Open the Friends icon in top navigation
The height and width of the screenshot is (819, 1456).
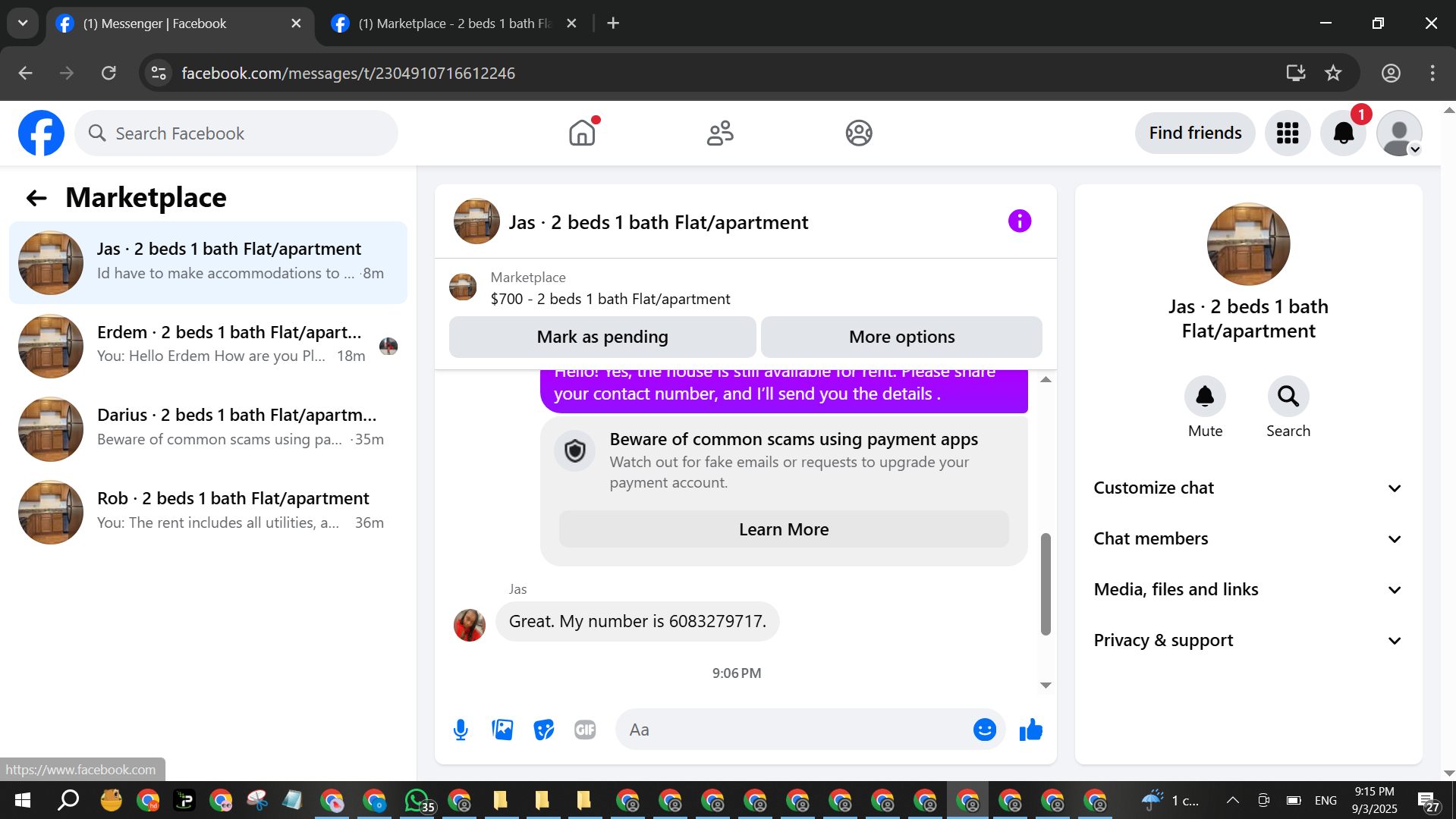(x=720, y=133)
